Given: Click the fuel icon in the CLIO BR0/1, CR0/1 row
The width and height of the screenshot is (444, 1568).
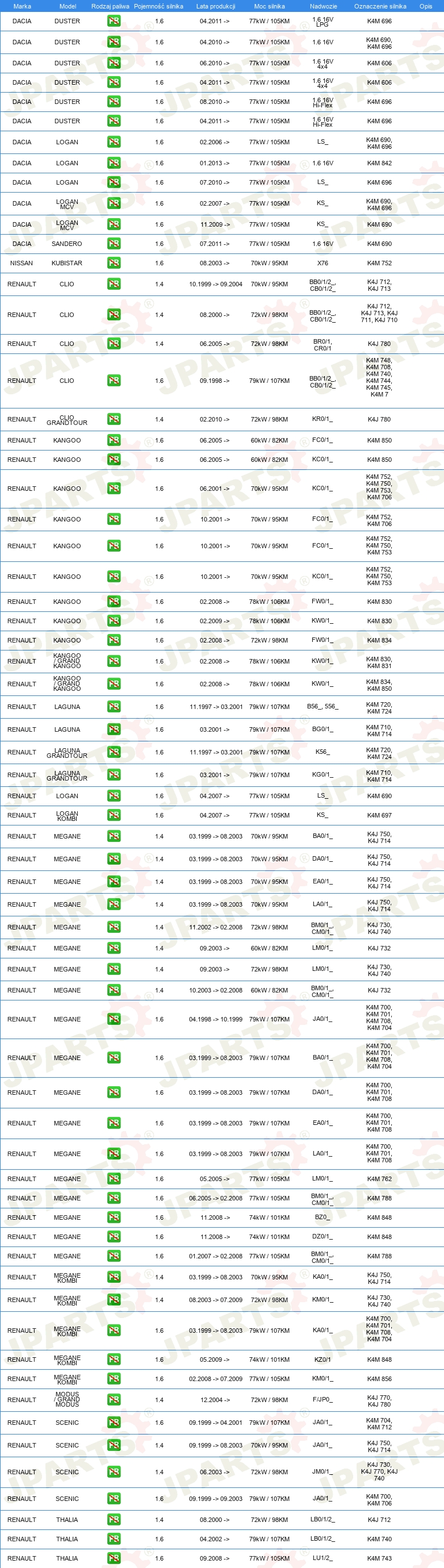Looking at the screenshot, I should pyautogui.click(x=114, y=344).
